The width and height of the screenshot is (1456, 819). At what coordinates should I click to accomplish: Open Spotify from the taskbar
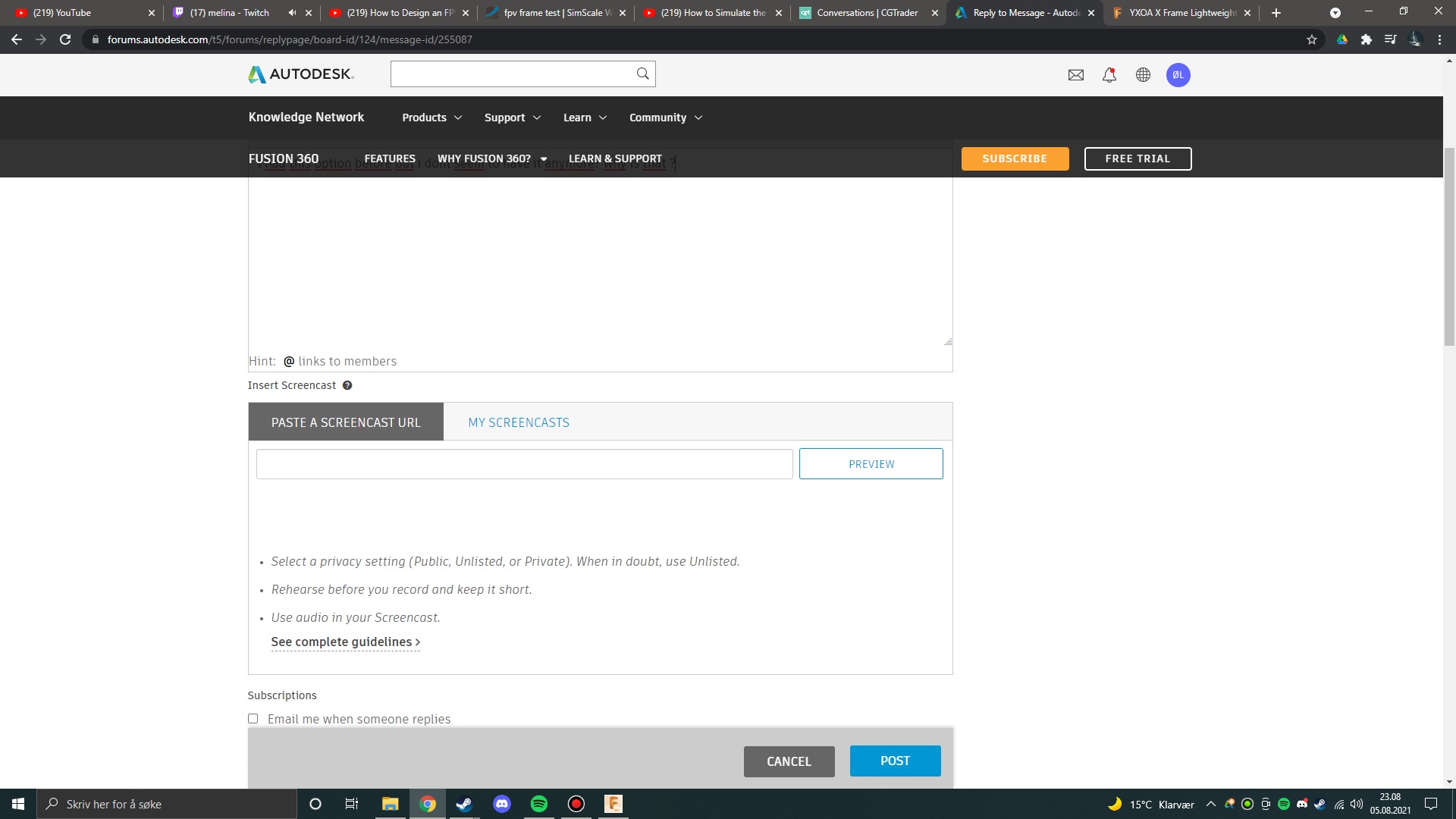(x=538, y=804)
